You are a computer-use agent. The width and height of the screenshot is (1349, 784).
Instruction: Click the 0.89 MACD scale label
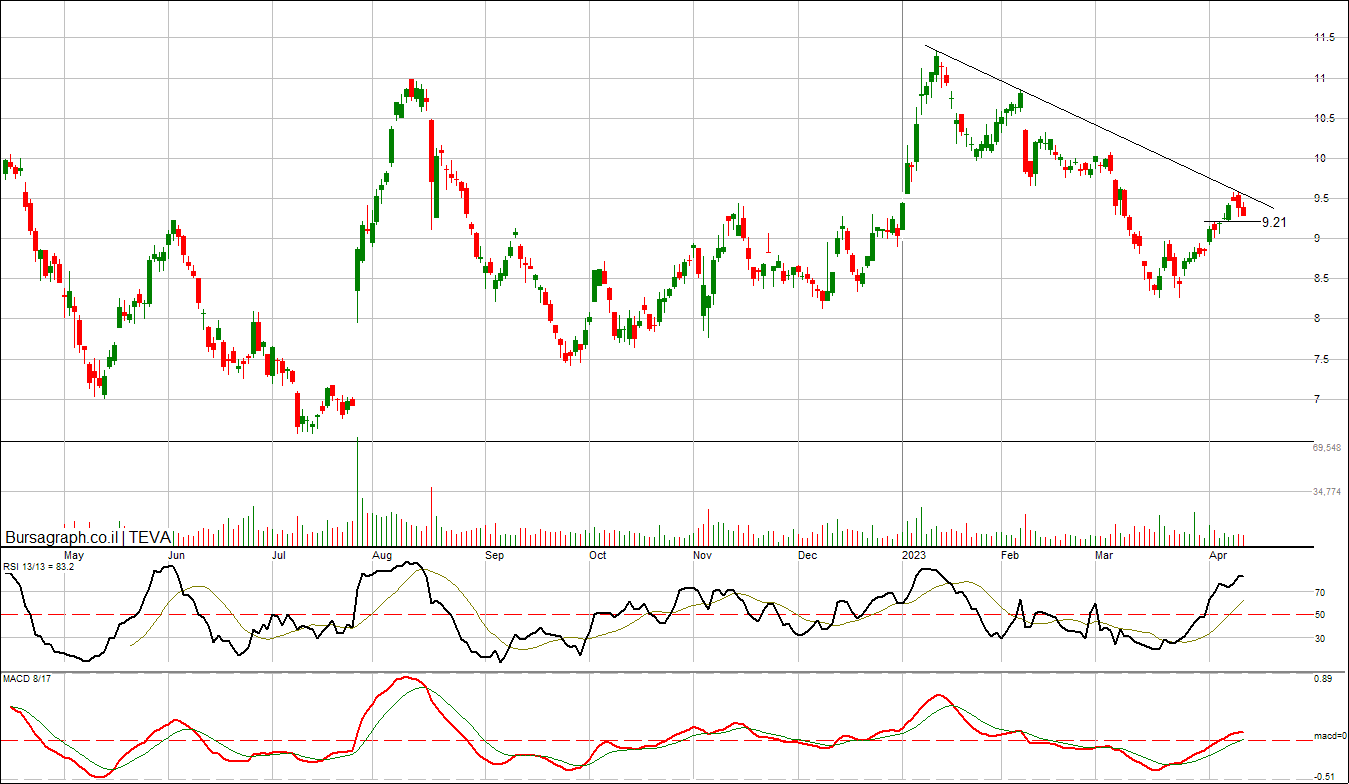click(1323, 679)
